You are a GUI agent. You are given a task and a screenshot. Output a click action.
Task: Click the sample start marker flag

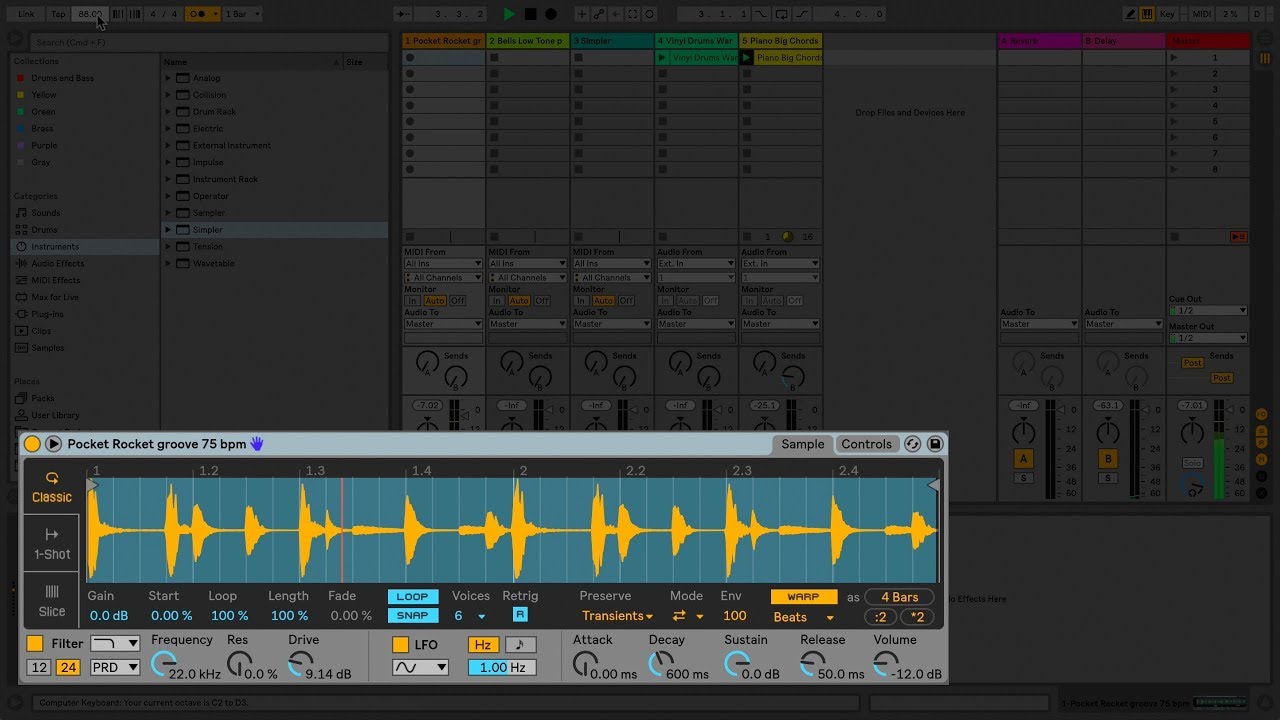click(x=93, y=485)
